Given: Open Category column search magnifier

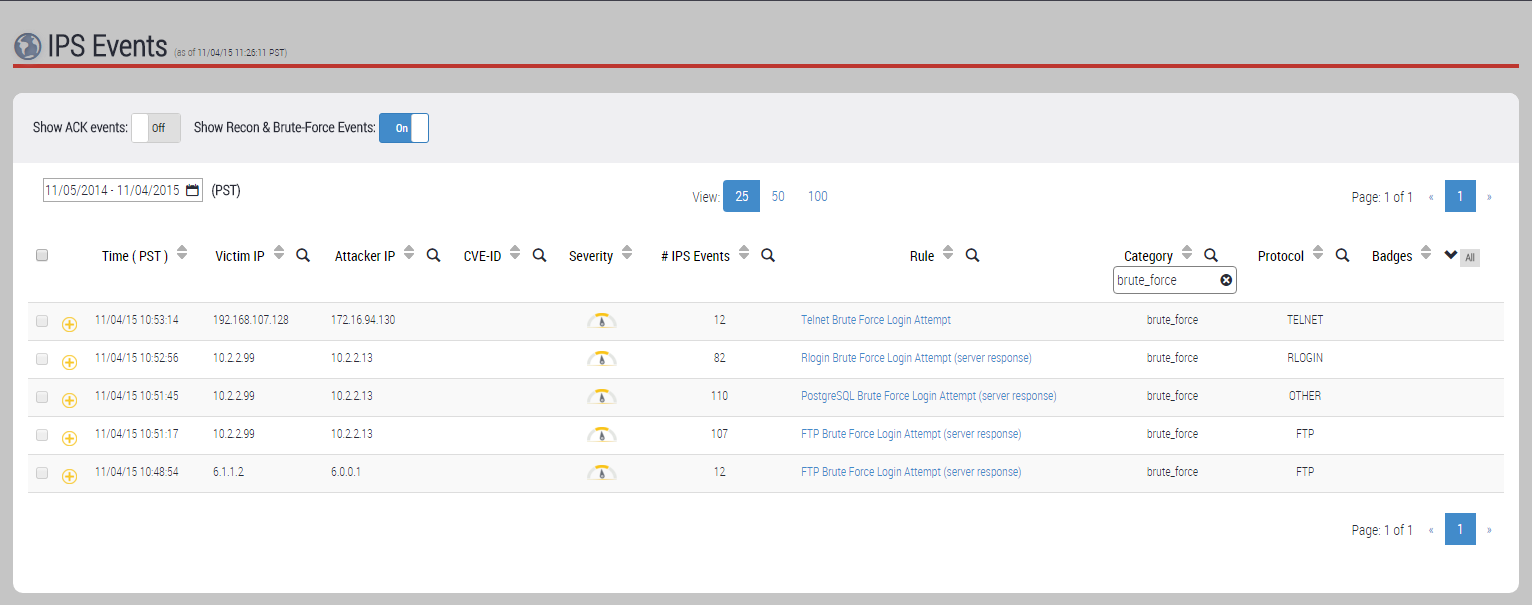Looking at the screenshot, I should click(1210, 255).
